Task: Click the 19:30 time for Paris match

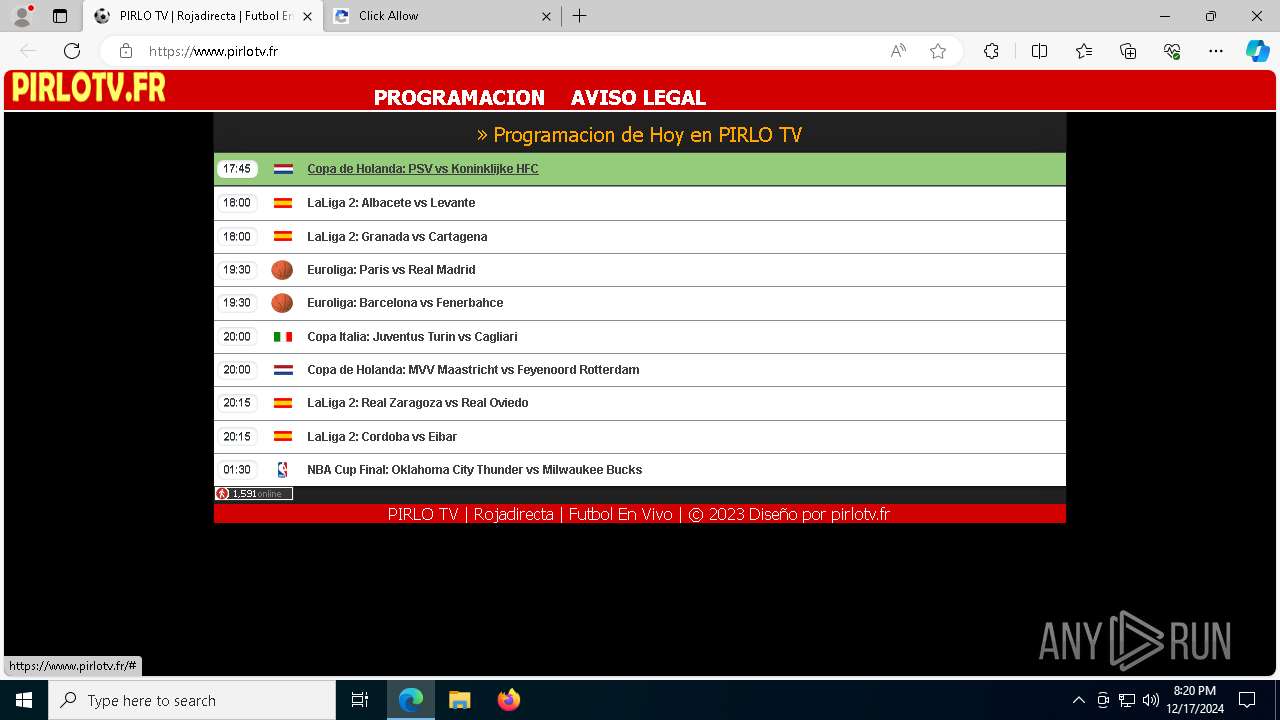Action: (x=237, y=270)
